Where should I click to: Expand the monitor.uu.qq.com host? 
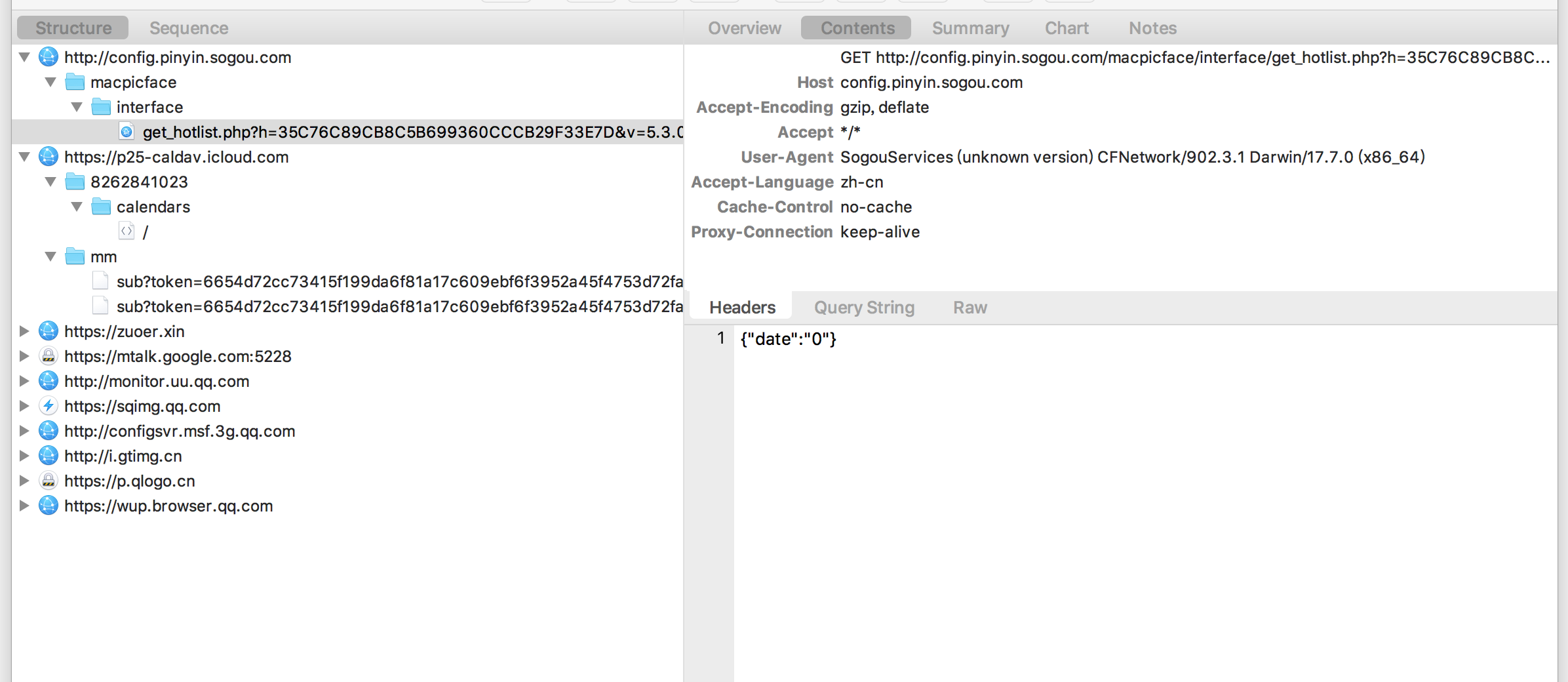[24, 381]
